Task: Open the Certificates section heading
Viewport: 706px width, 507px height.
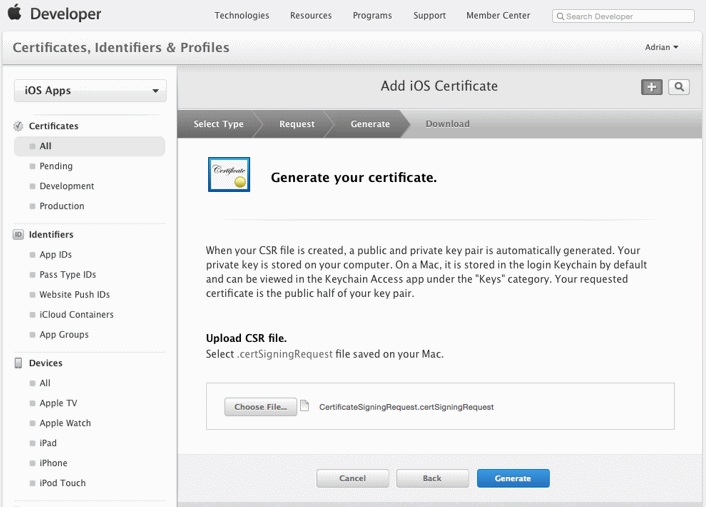Action: (54, 126)
